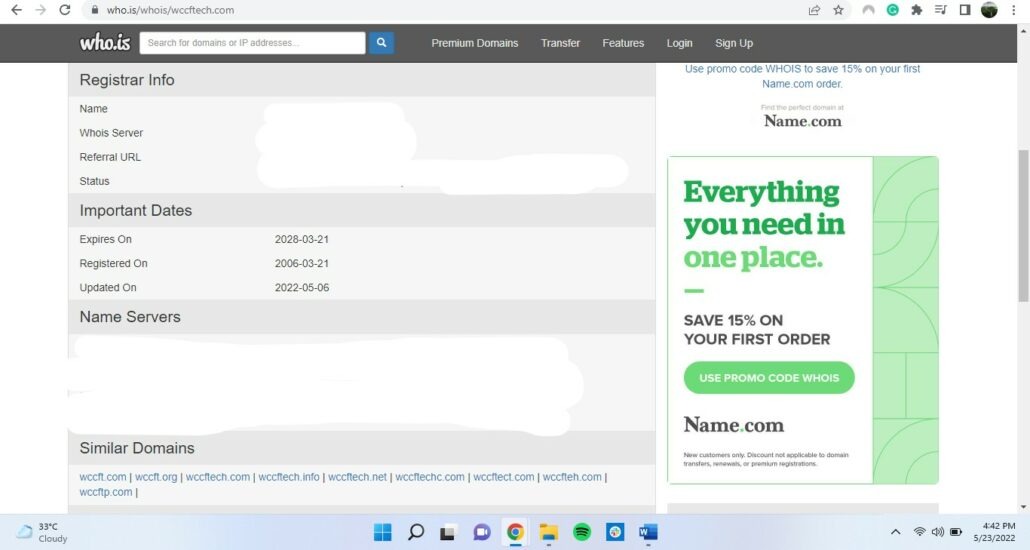Reload the page with the refresh icon
The image size is (1030, 550).
(x=64, y=10)
